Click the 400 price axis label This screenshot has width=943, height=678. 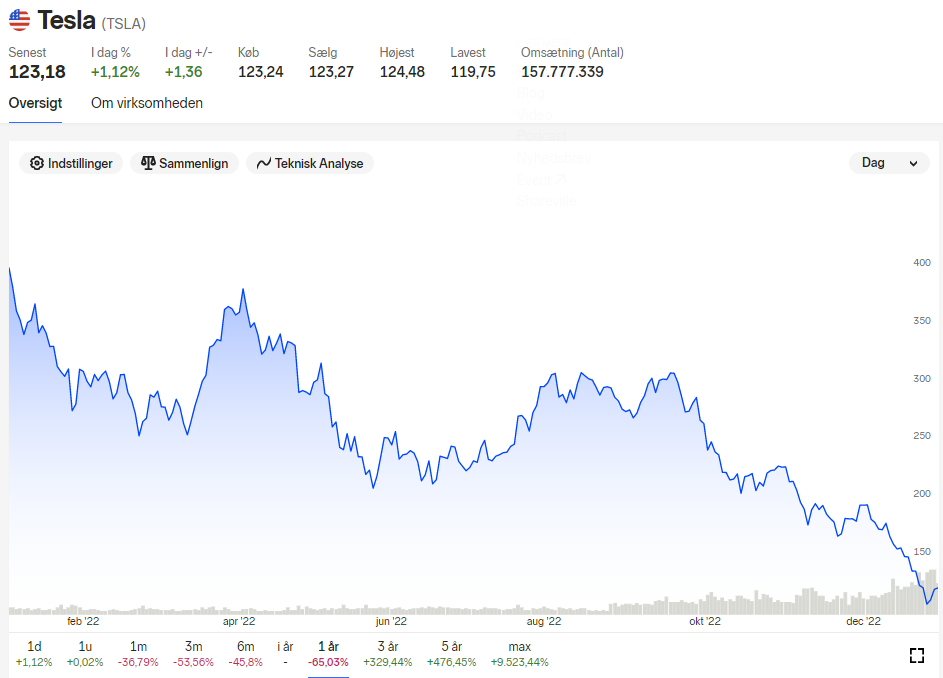(921, 262)
